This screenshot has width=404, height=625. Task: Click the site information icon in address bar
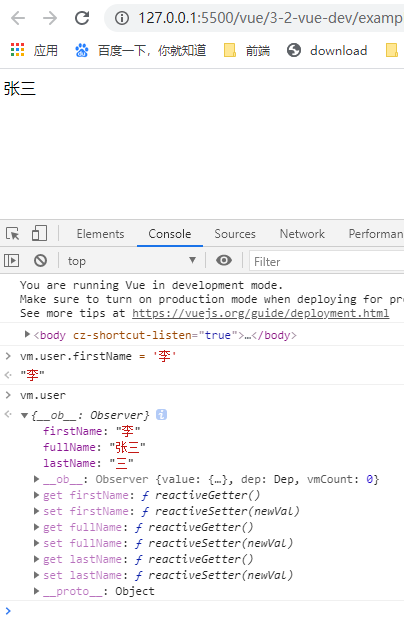pyautogui.click(x=122, y=18)
